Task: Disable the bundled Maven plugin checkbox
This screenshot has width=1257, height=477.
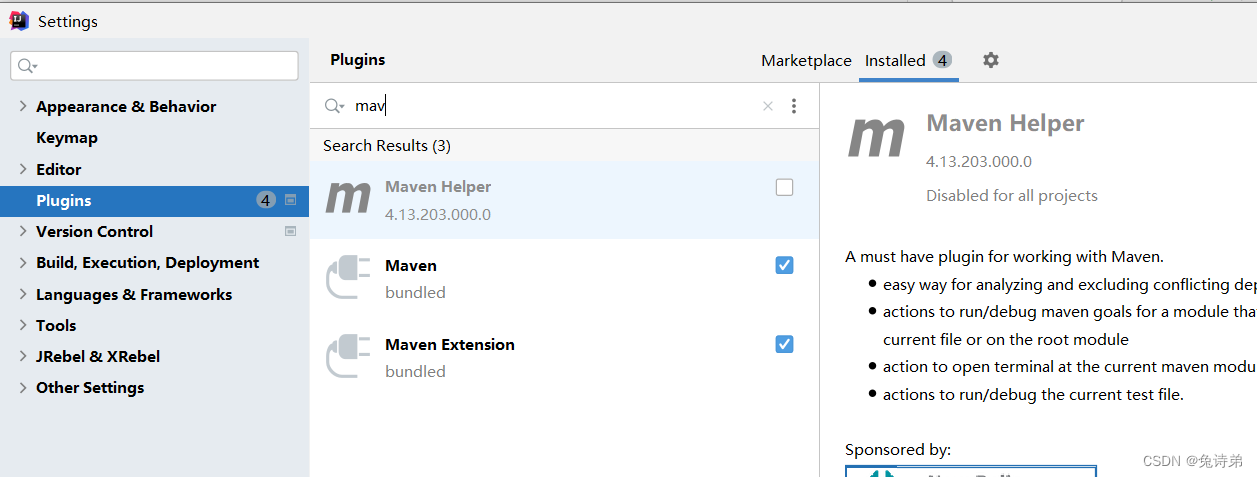Action: (785, 265)
